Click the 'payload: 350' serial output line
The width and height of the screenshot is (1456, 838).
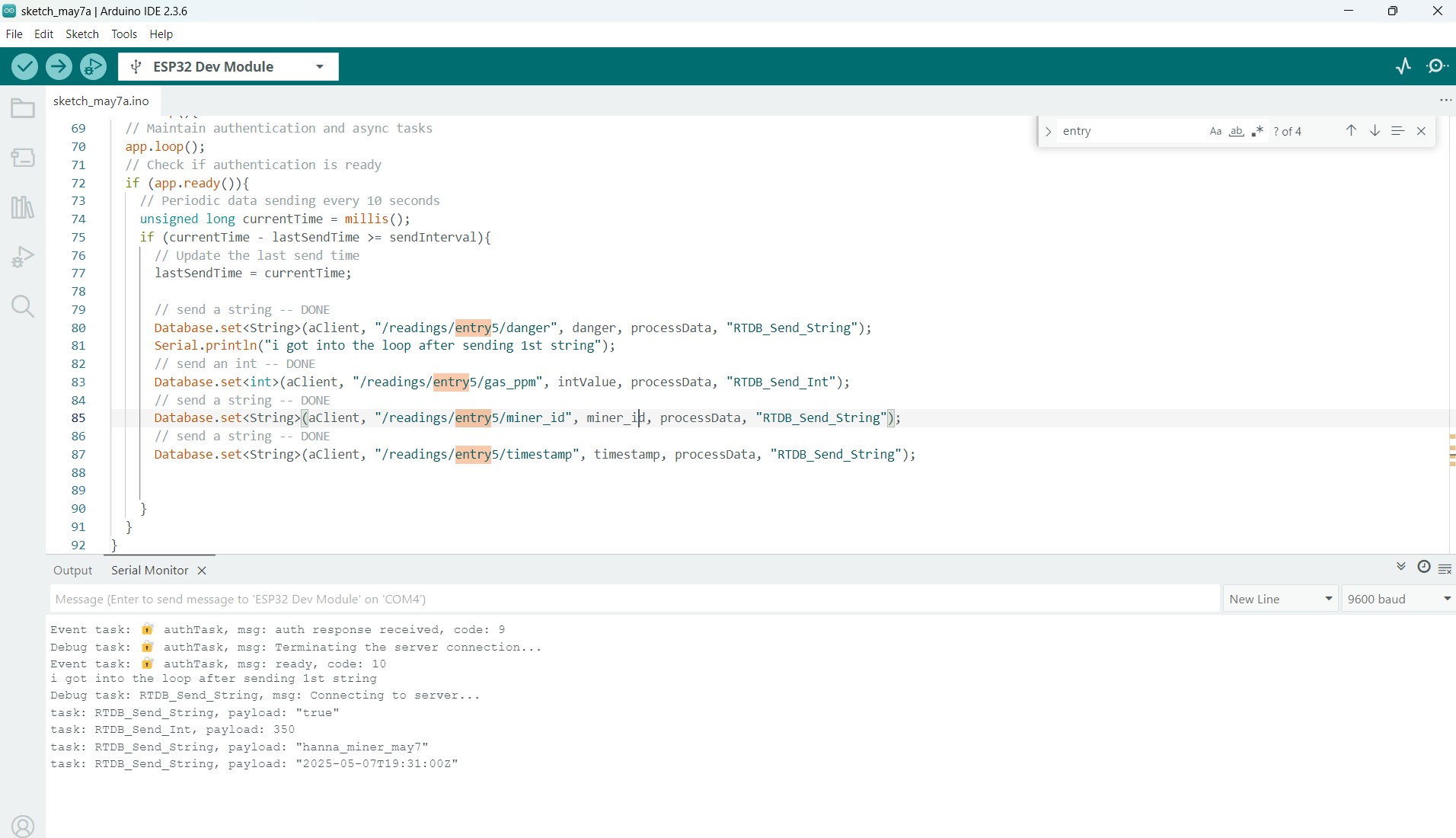pos(172,730)
